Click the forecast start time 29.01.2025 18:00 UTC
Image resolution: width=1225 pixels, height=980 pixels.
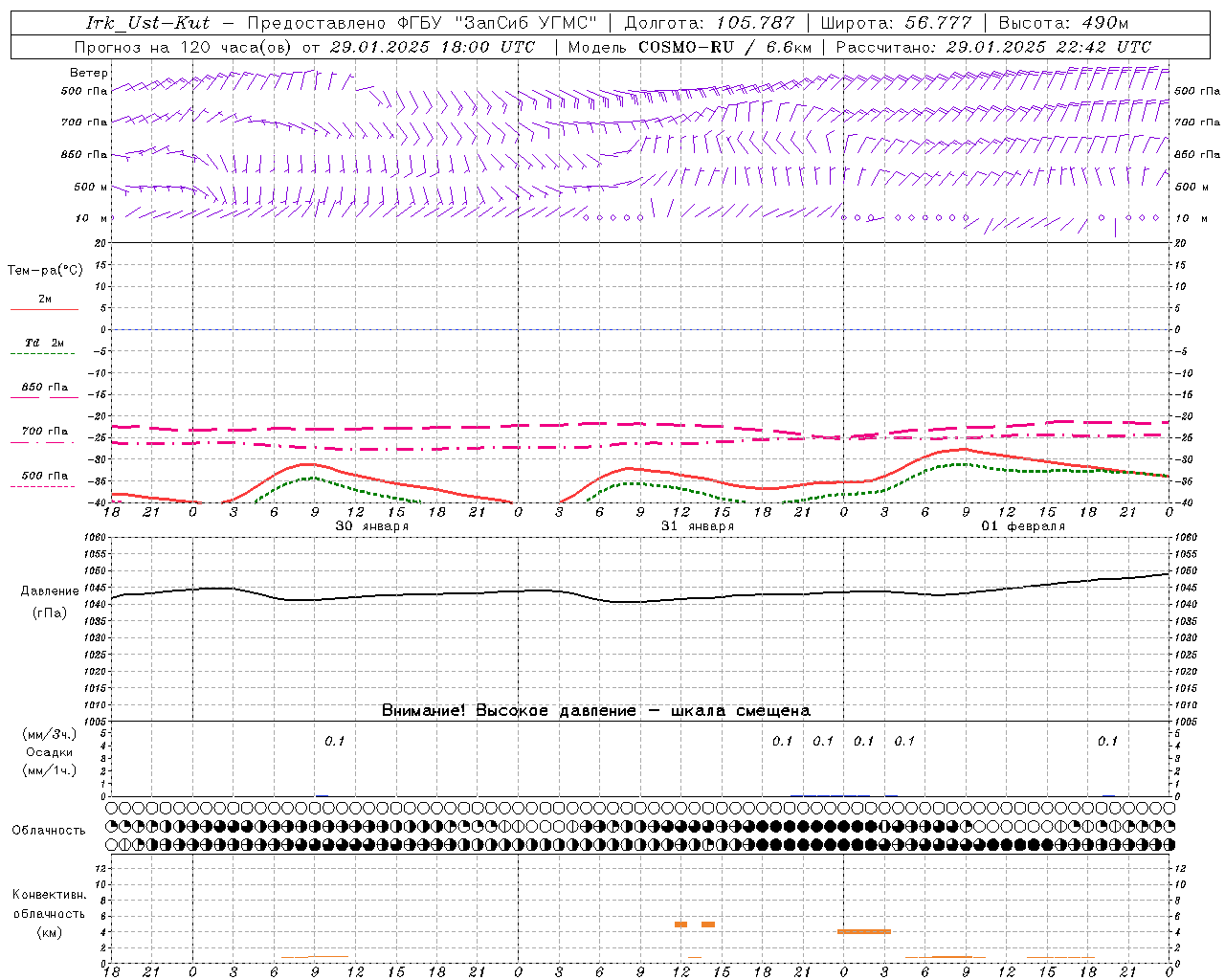[432, 47]
